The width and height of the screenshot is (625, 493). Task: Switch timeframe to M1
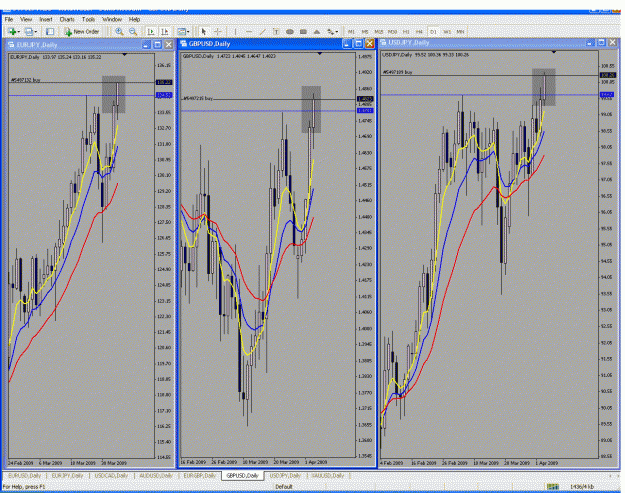pos(351,31)
